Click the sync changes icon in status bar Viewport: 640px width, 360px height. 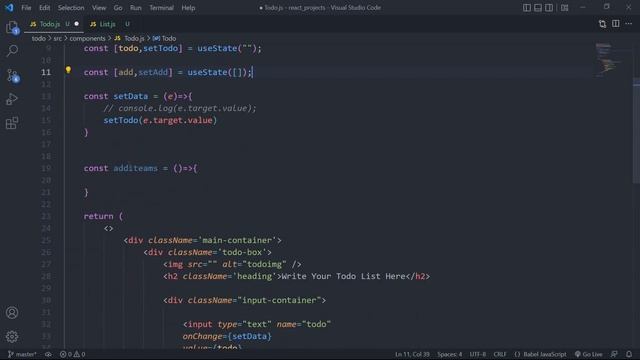pyautogui.click(x=48, y=354)
